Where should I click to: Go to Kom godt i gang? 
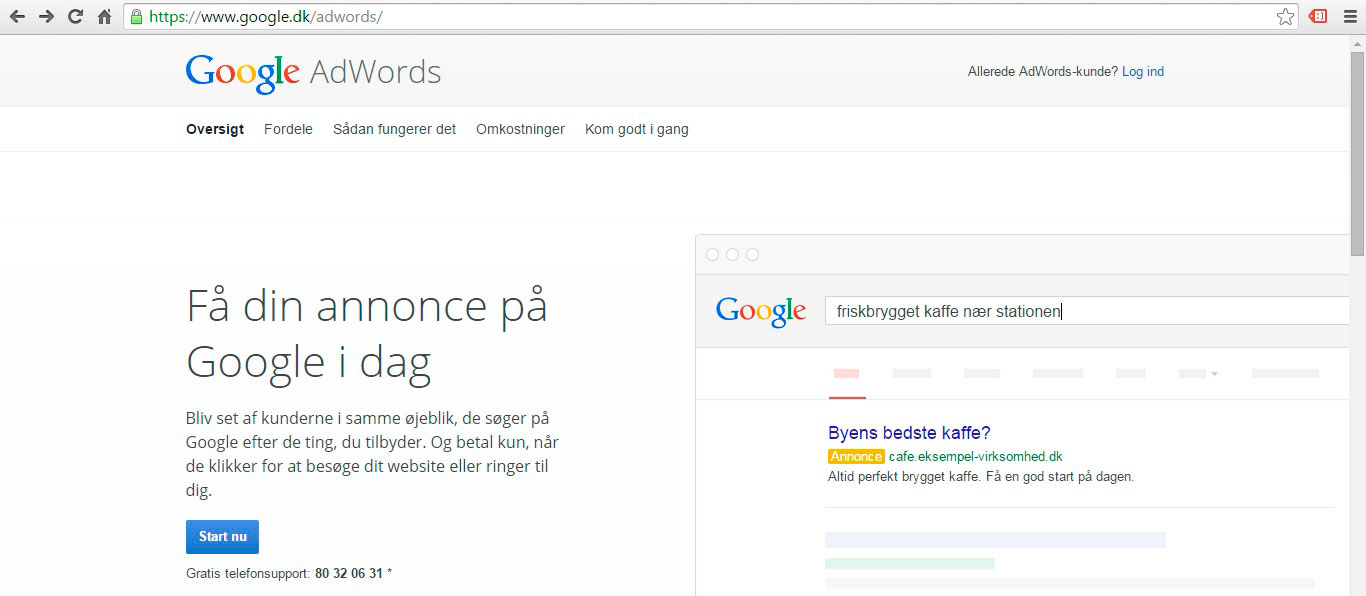pyautogui.click(x=636, y=129)
